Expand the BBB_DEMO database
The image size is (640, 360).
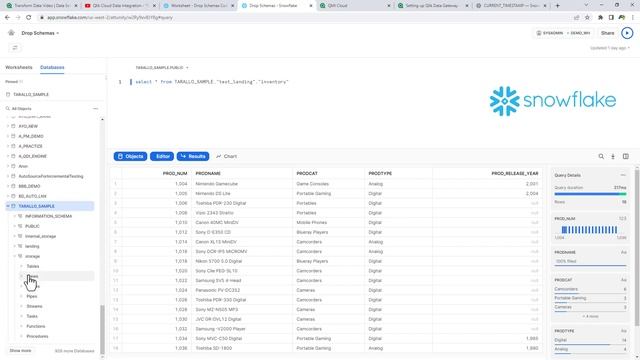pos(8,186)
